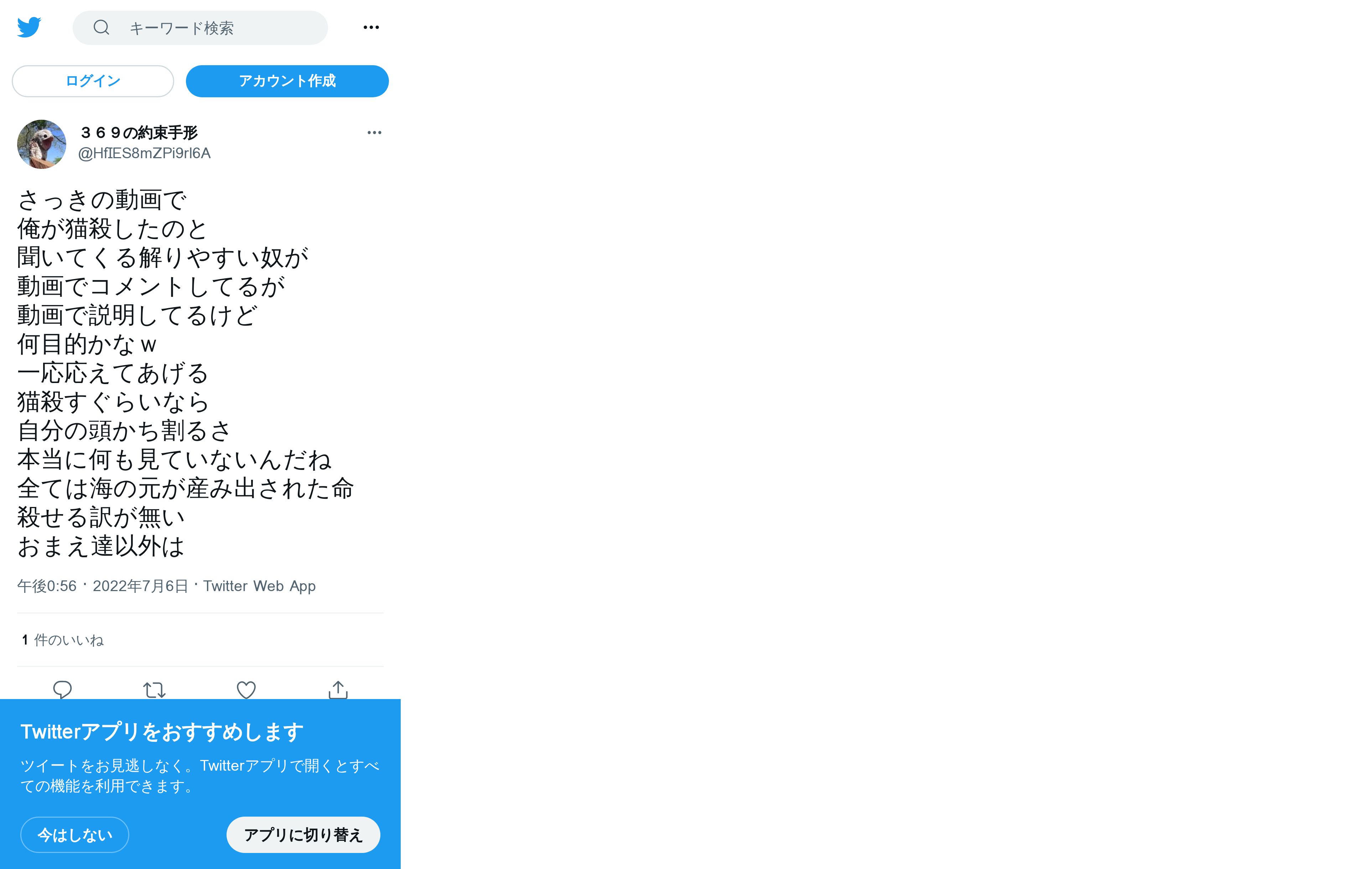
Task: Open the tweet's three-dot options menu
Action: point(374,133)
